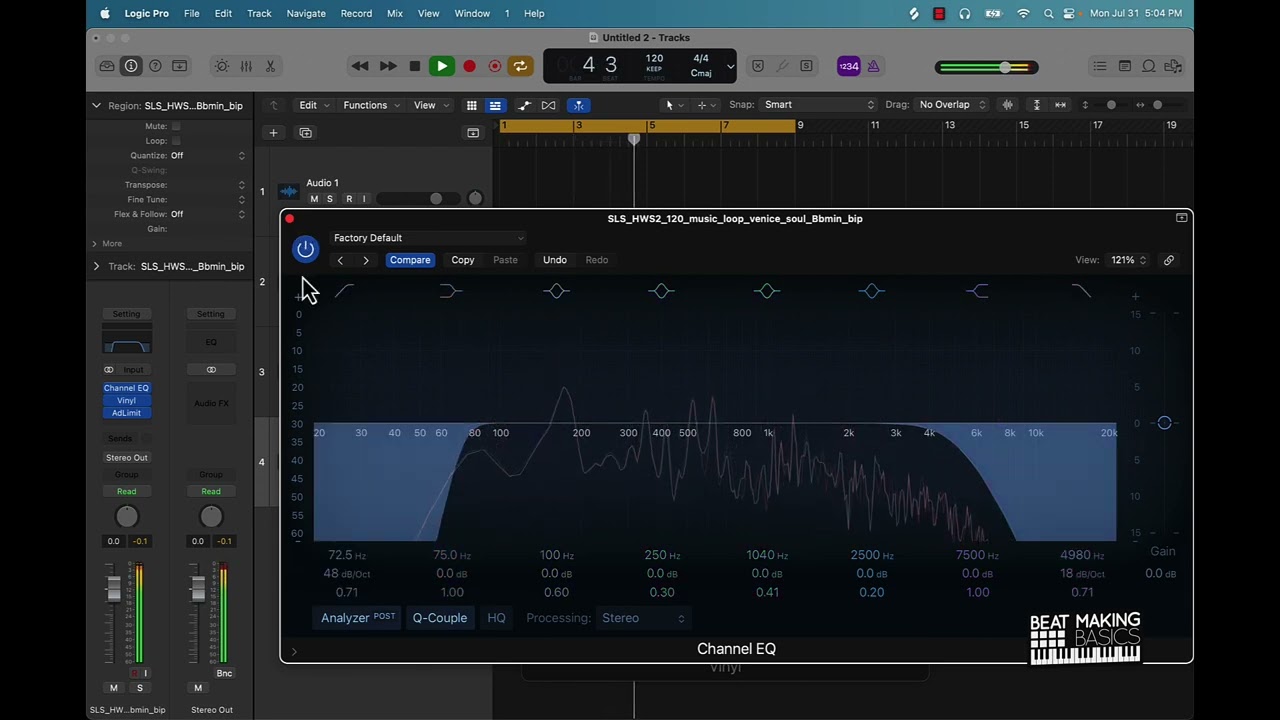The image size is (1280, 720).
Task: Toggle the high-pass filter band icon
Action: (344, 291)
